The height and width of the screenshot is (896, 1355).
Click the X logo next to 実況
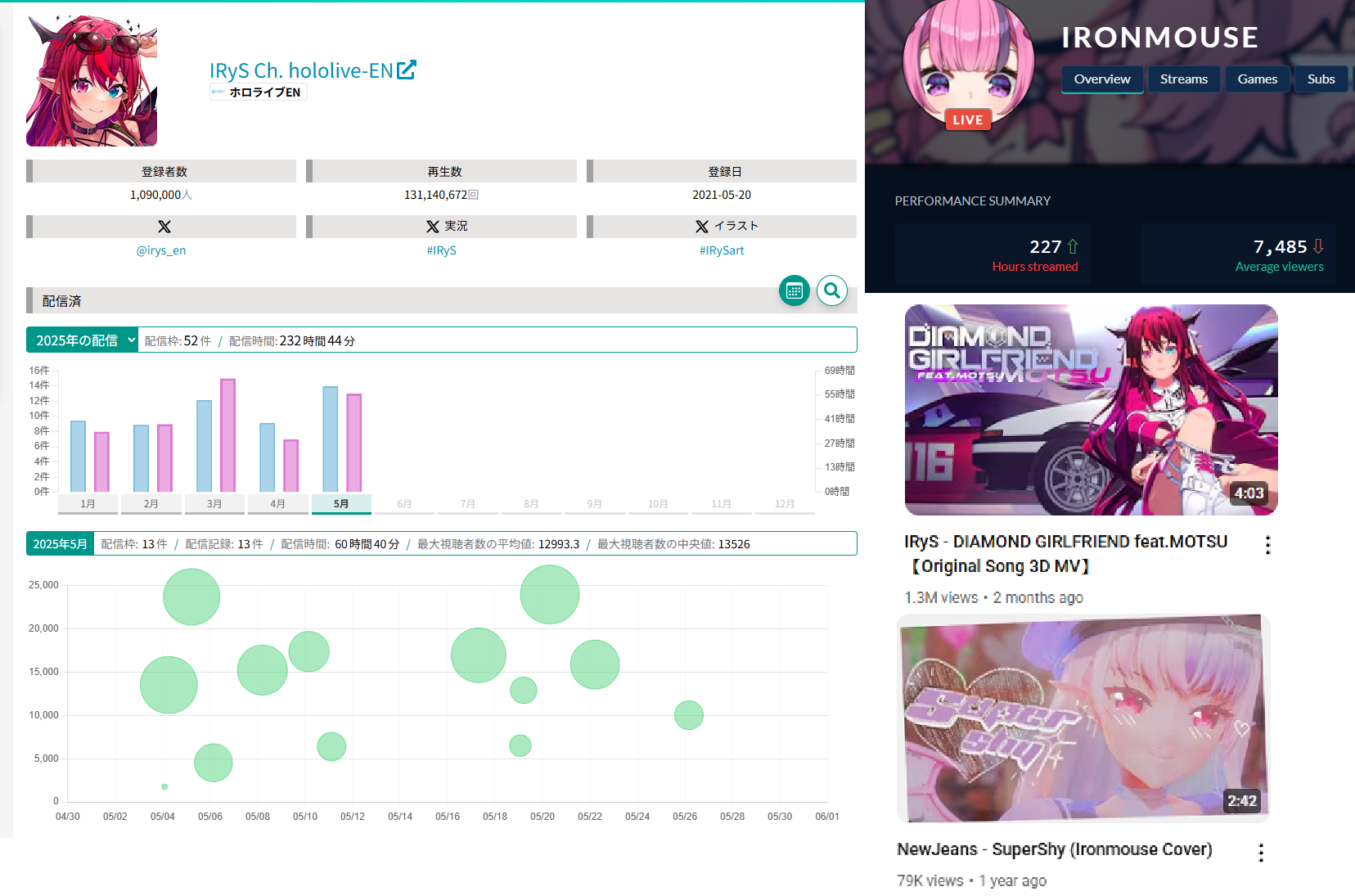pos(433,227)
